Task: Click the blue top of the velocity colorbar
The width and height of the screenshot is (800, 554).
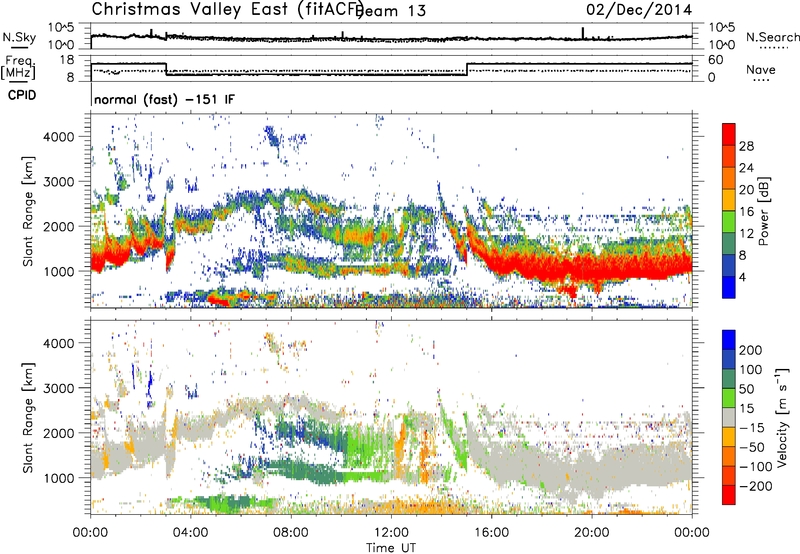Action: [729, 340]
